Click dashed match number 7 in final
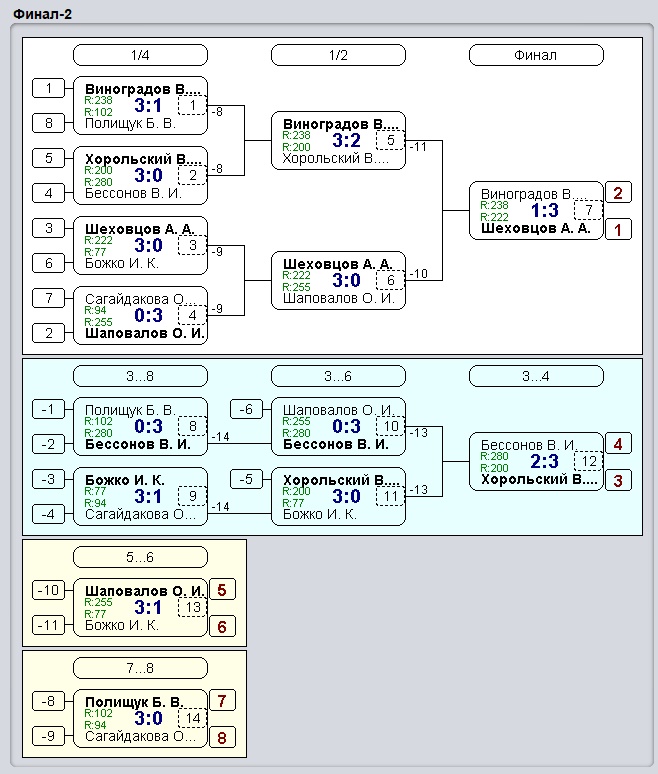The width and height of the screenshot is (658, 774). (x=588, y=210)
